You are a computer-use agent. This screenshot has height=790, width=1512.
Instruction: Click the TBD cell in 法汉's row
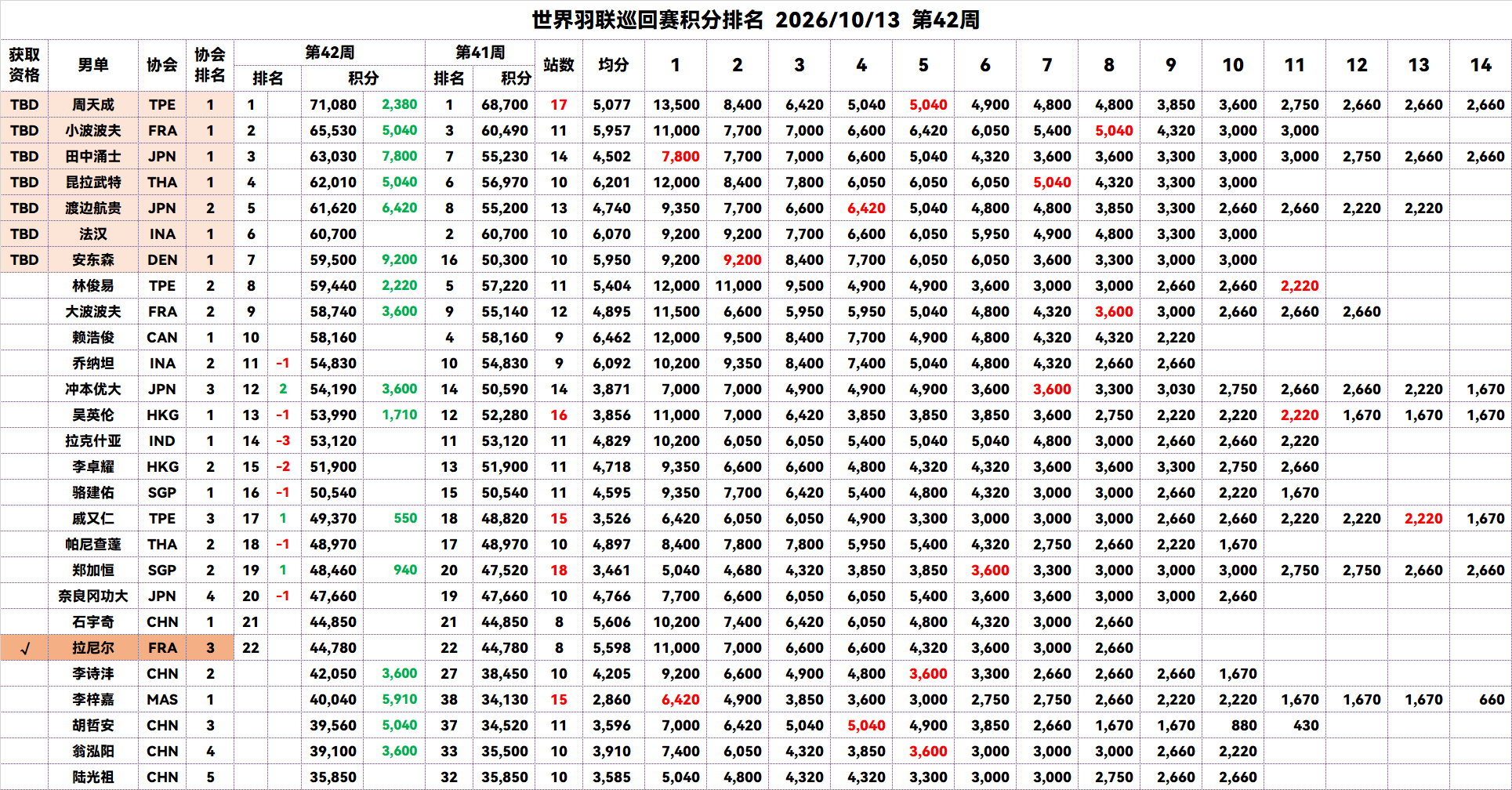[x=24, y=234]
